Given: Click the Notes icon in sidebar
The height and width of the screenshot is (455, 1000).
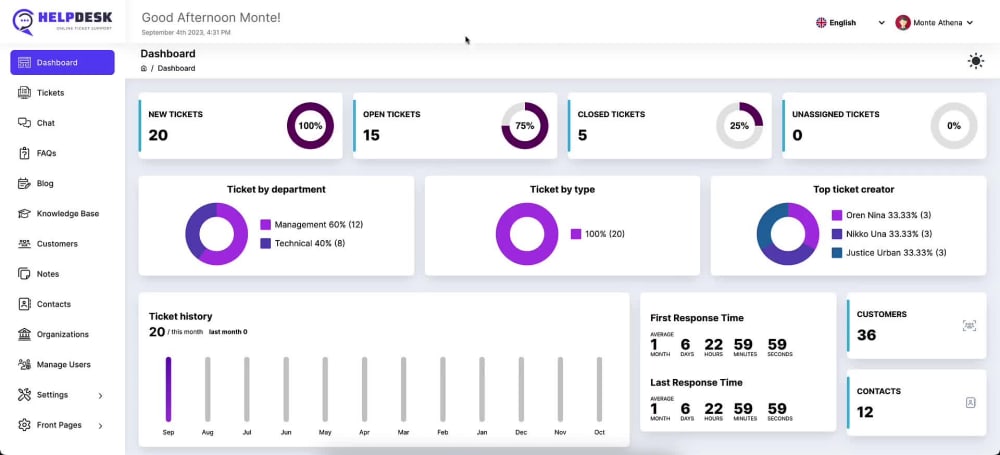Looking at the screenshot, I should point(24,274).
